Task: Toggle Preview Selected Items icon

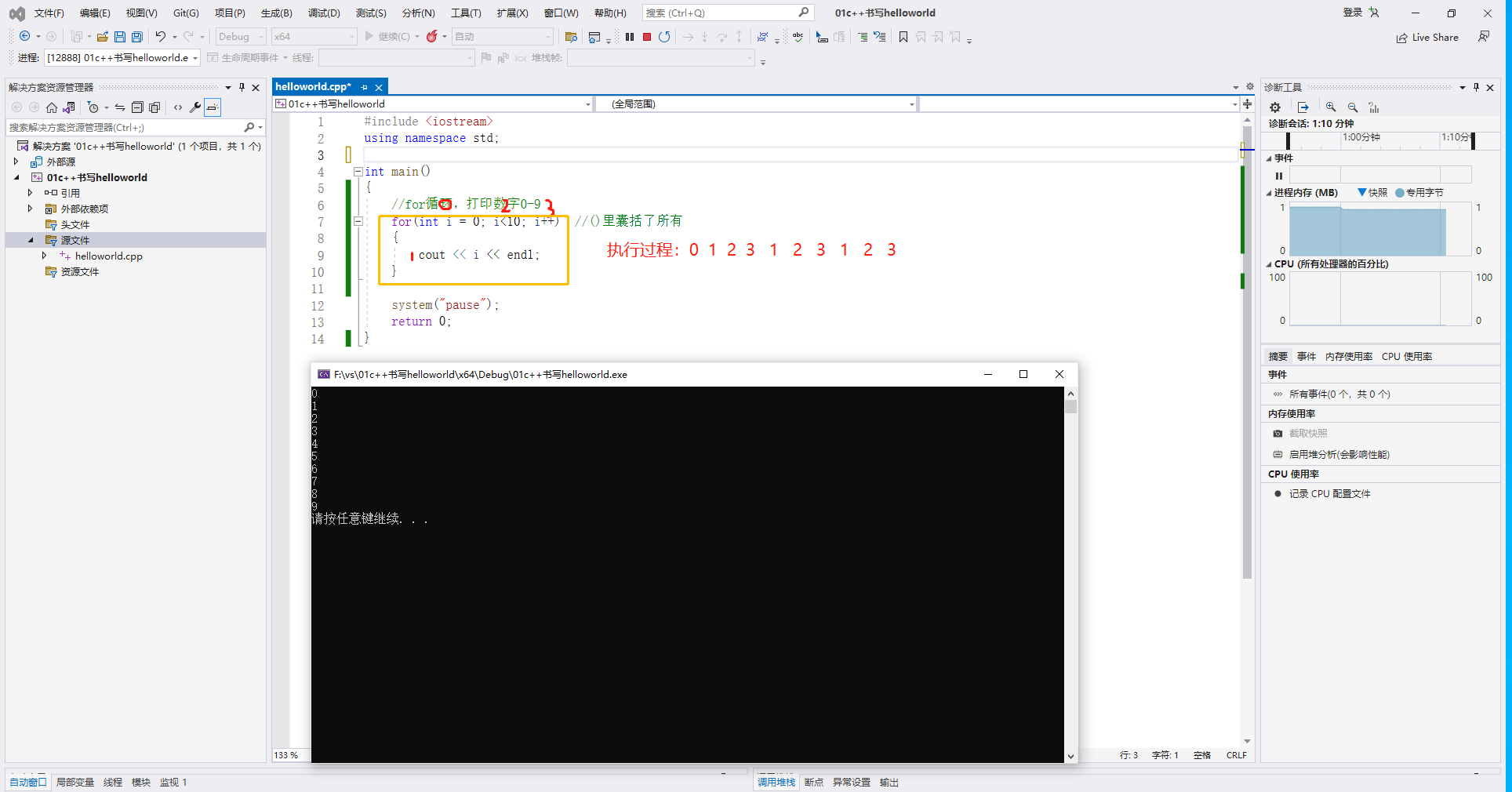Action: pos(213,107)
